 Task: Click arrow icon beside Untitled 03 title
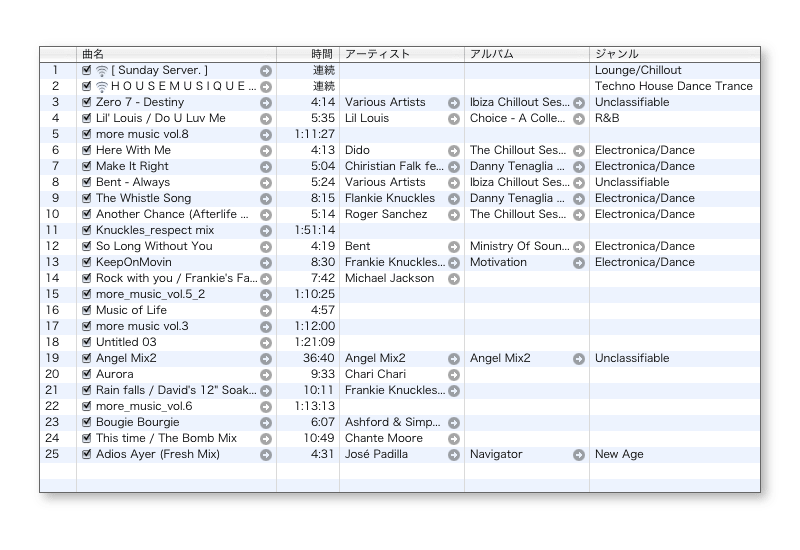266,343
